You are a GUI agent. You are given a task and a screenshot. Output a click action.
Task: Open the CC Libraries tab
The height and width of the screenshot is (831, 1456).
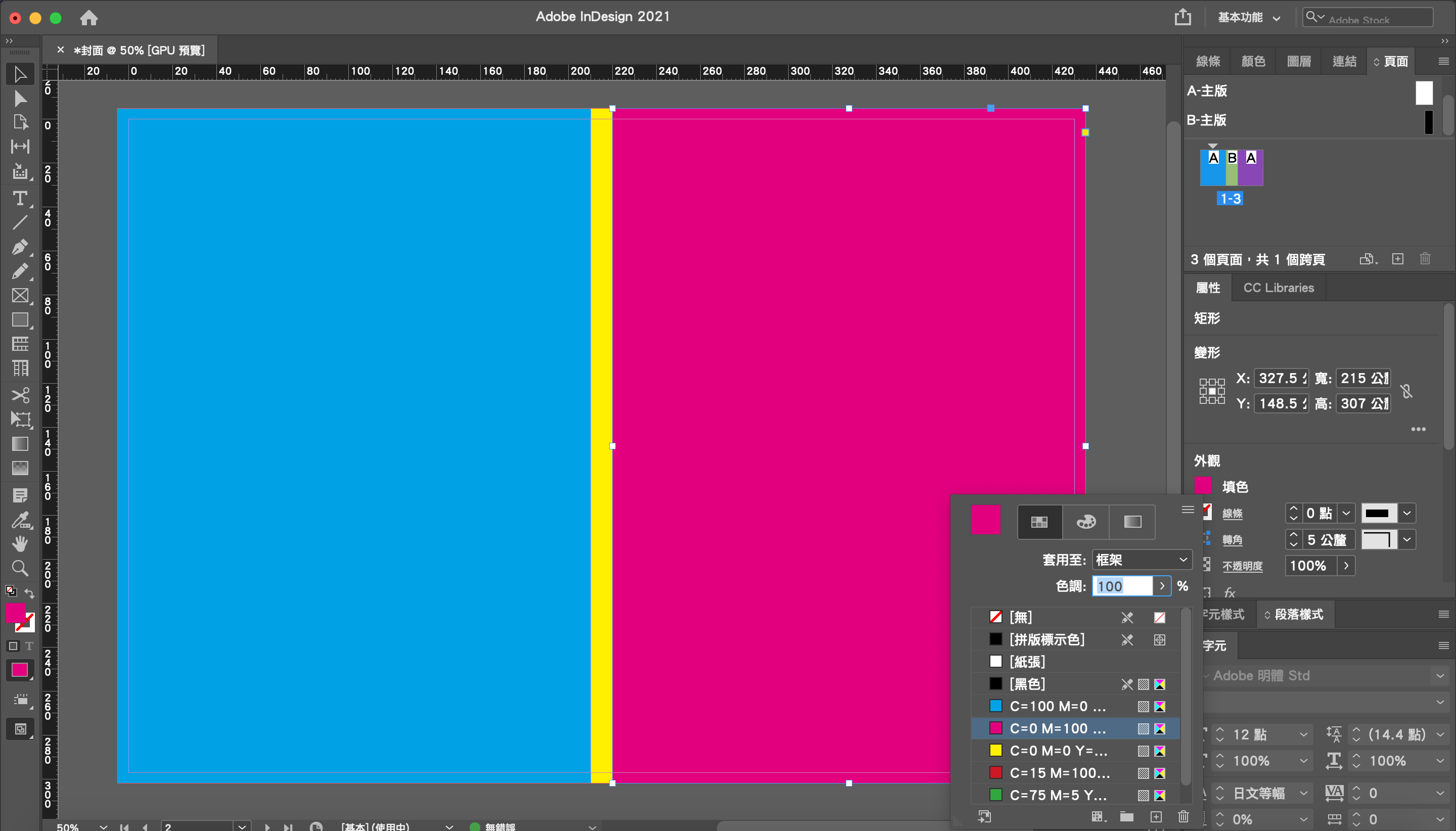[1278, 288]
